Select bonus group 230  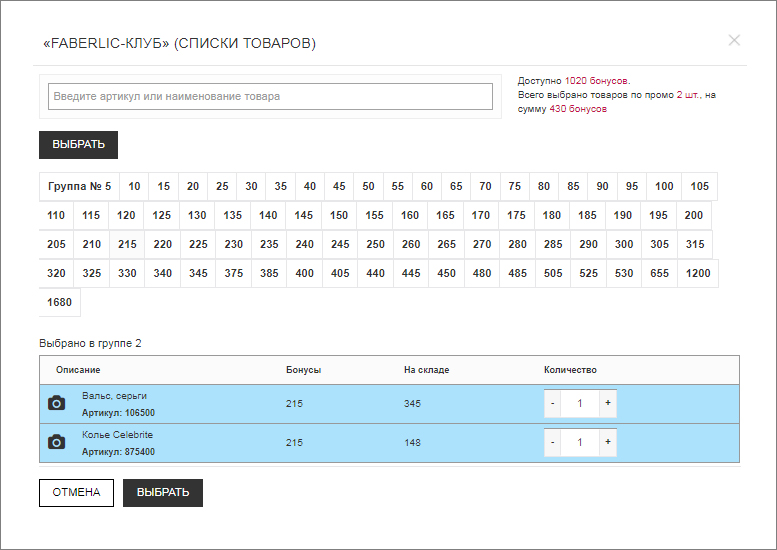pos(233,244)
